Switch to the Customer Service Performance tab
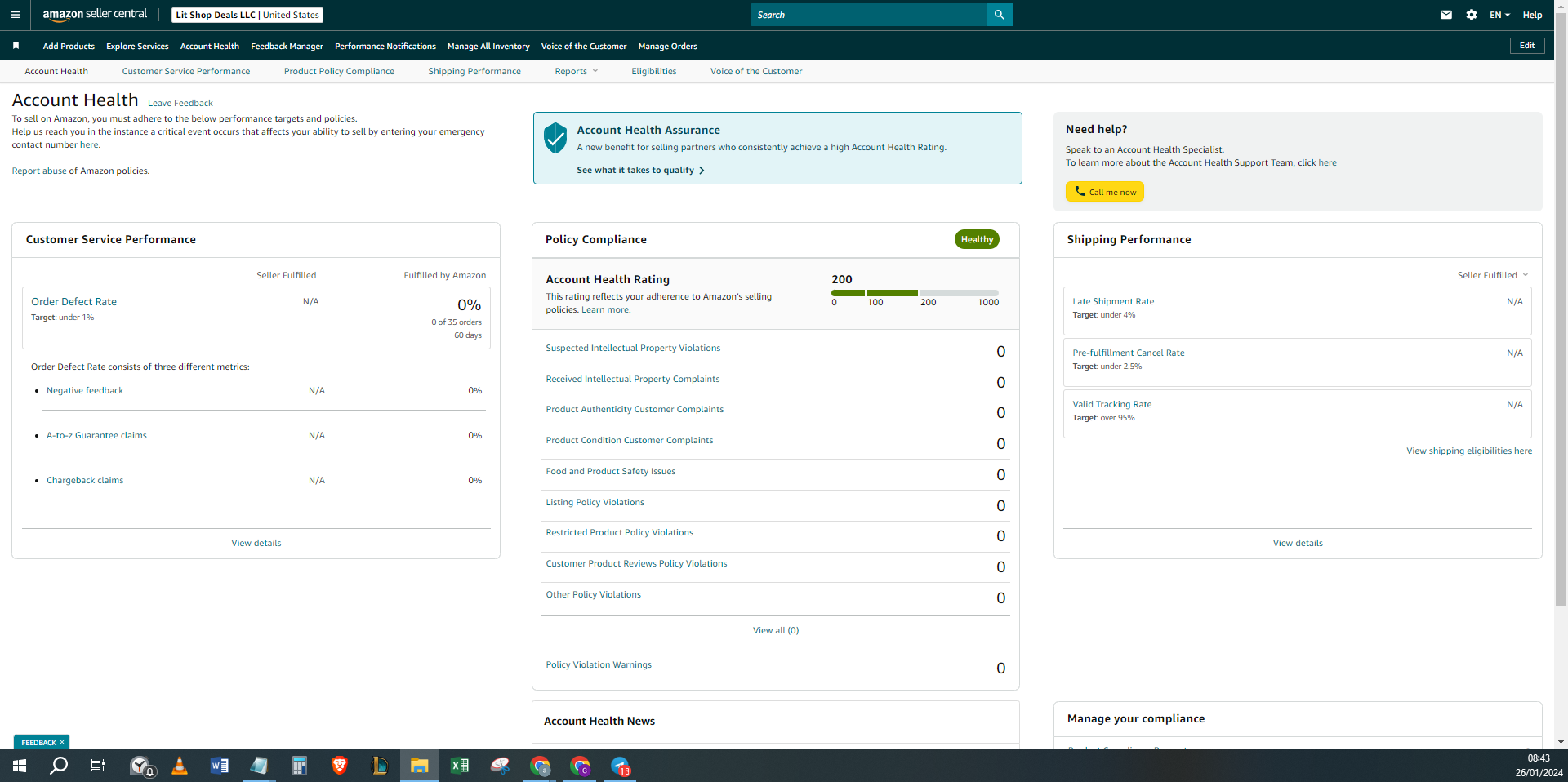The image size is (1568, 782). tap(186, 71)
